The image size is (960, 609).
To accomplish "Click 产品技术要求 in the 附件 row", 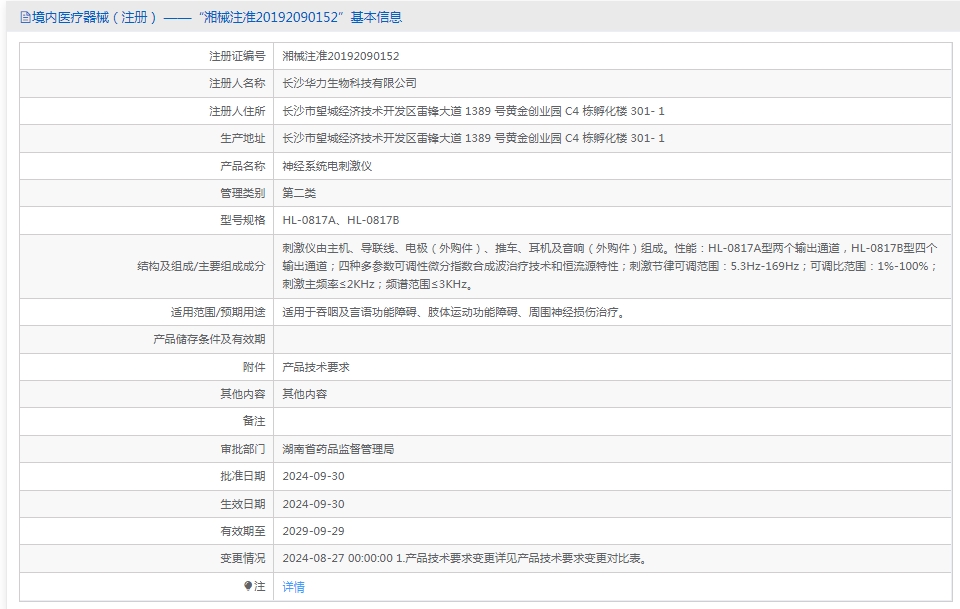I will tap(316, 367).
